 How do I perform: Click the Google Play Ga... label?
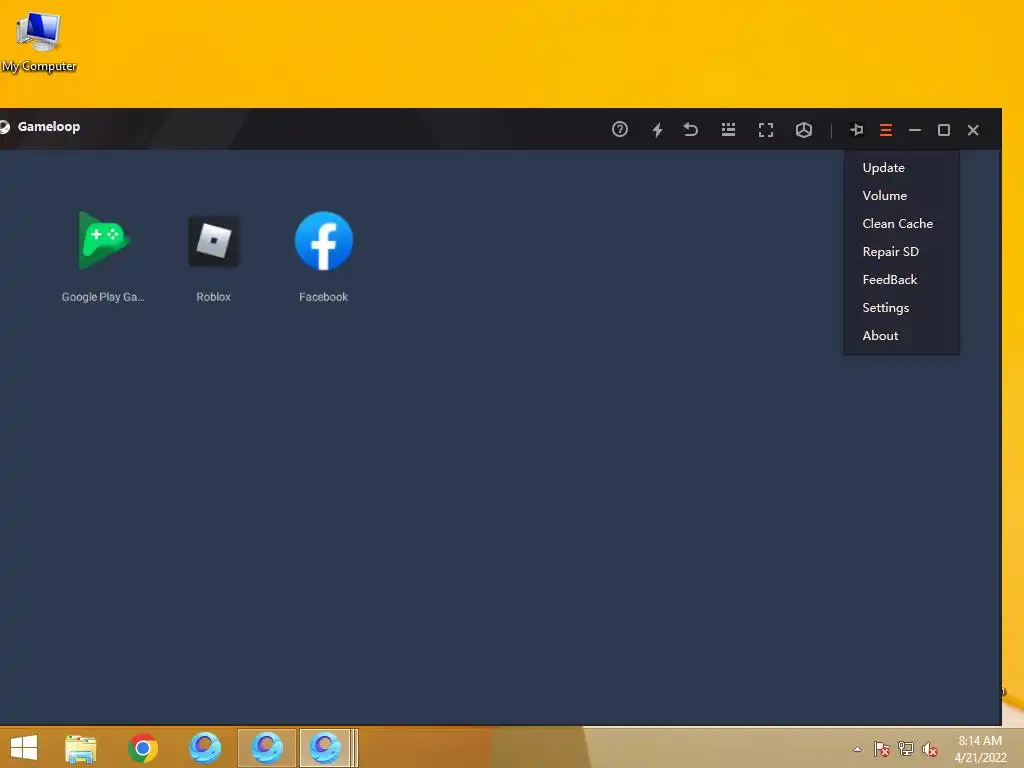coord(103,296)
